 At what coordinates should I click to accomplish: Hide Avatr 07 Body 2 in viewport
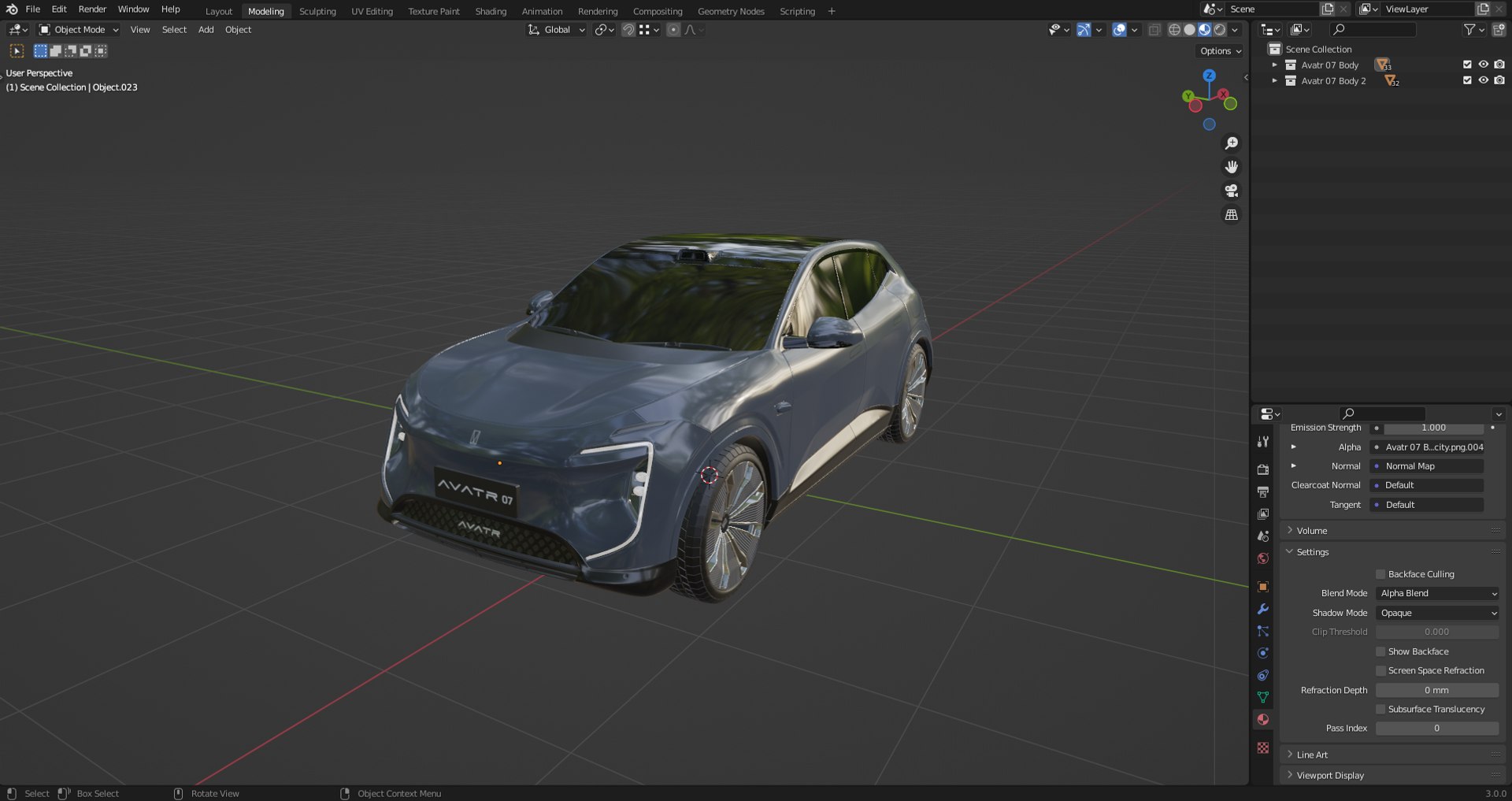tap(1483, 80)
